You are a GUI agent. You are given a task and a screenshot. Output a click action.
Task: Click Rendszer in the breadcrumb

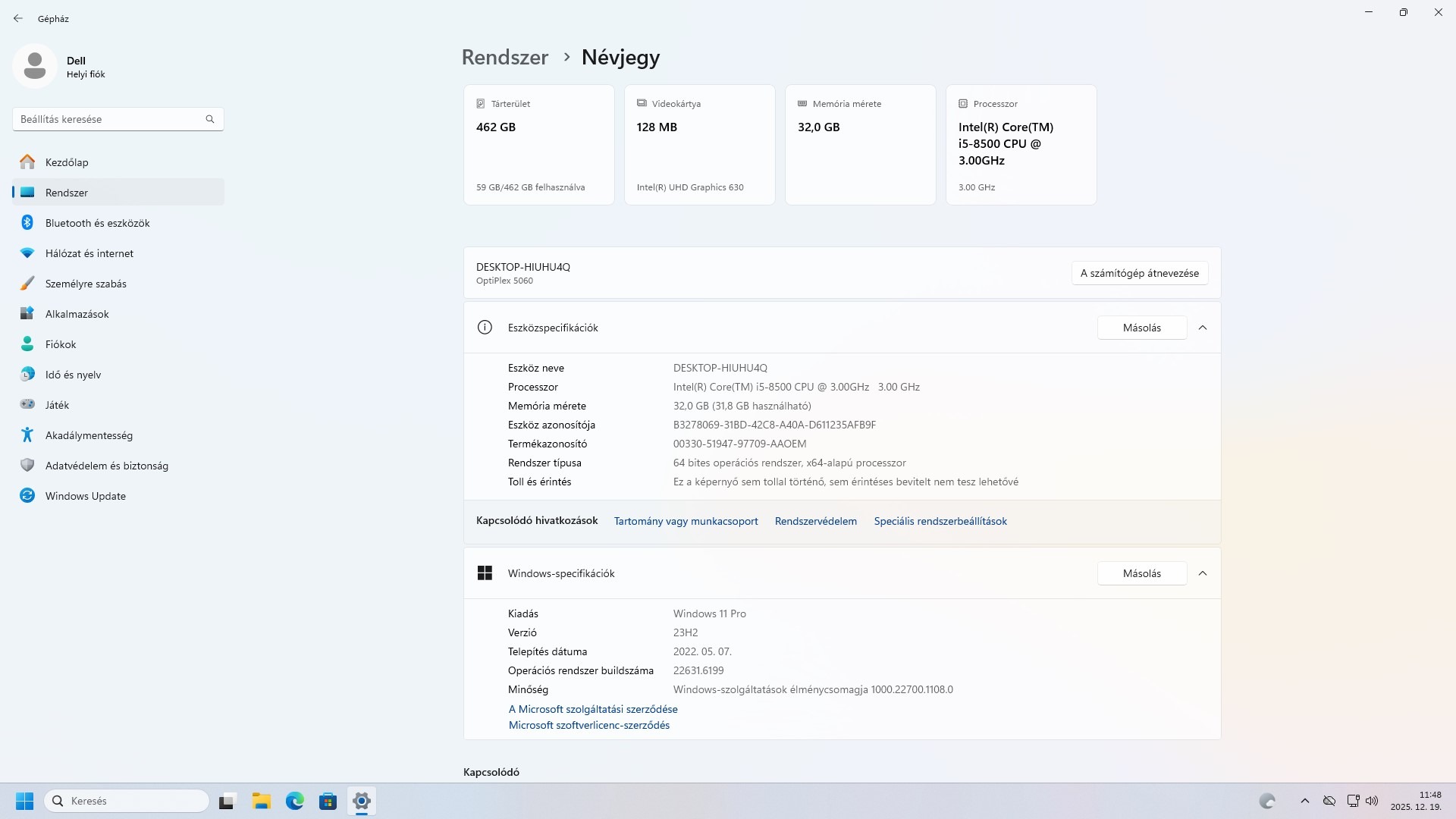[504, 58]
